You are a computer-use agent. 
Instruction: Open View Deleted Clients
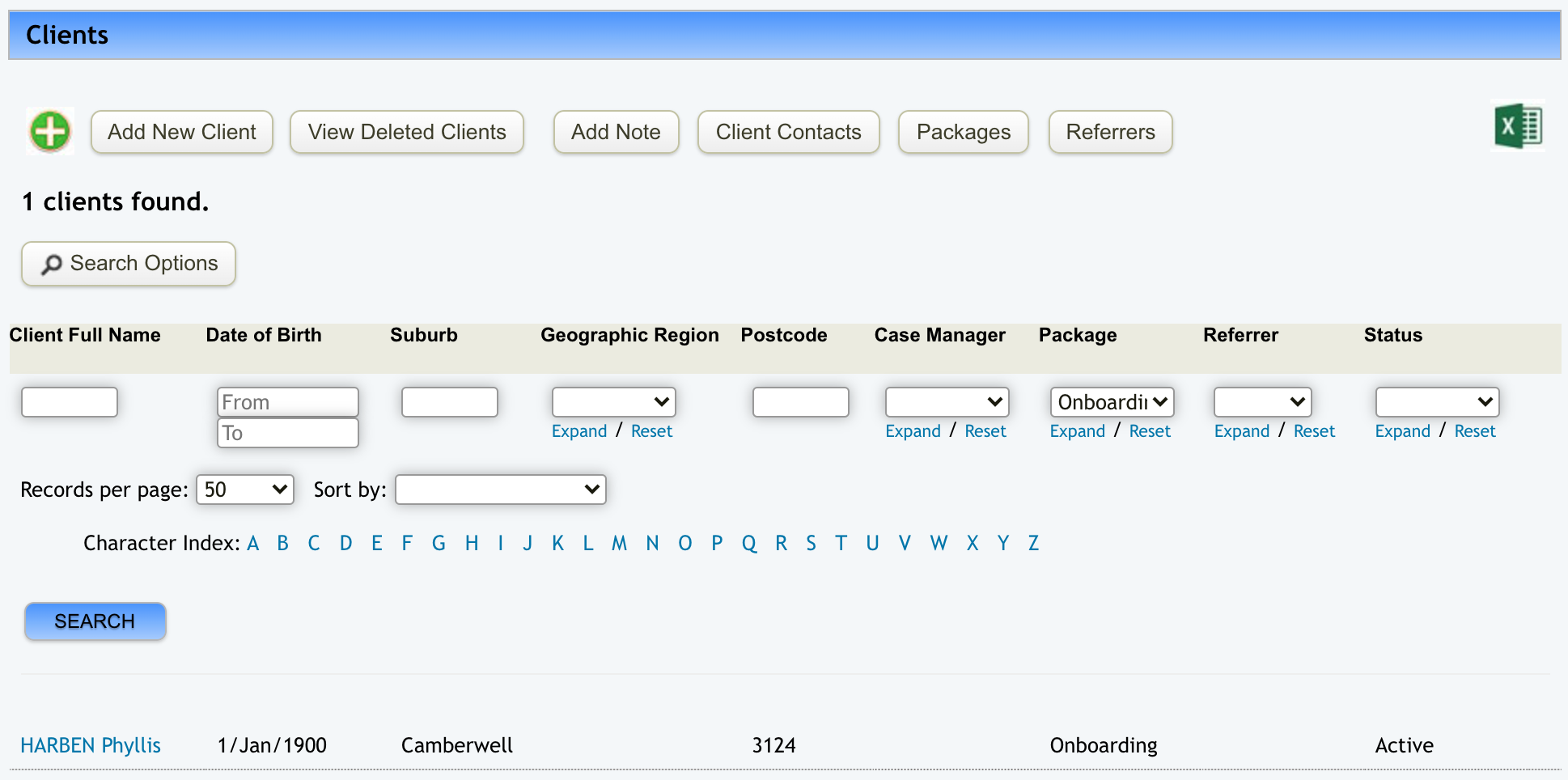[x=407, y=132]
